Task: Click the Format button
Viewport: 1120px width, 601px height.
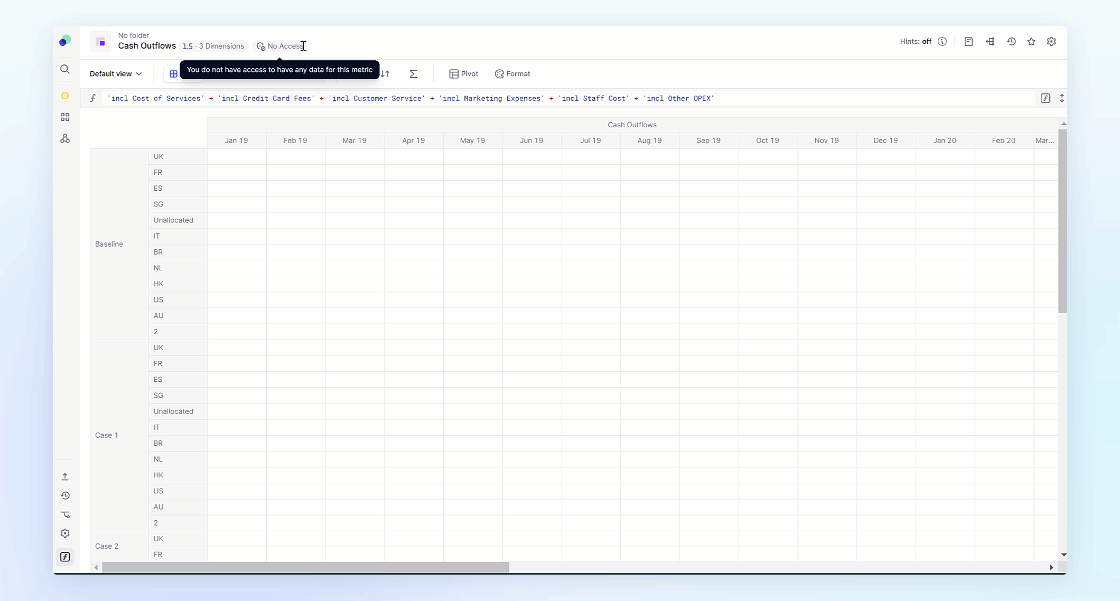Action: click(x=512, y=74)
